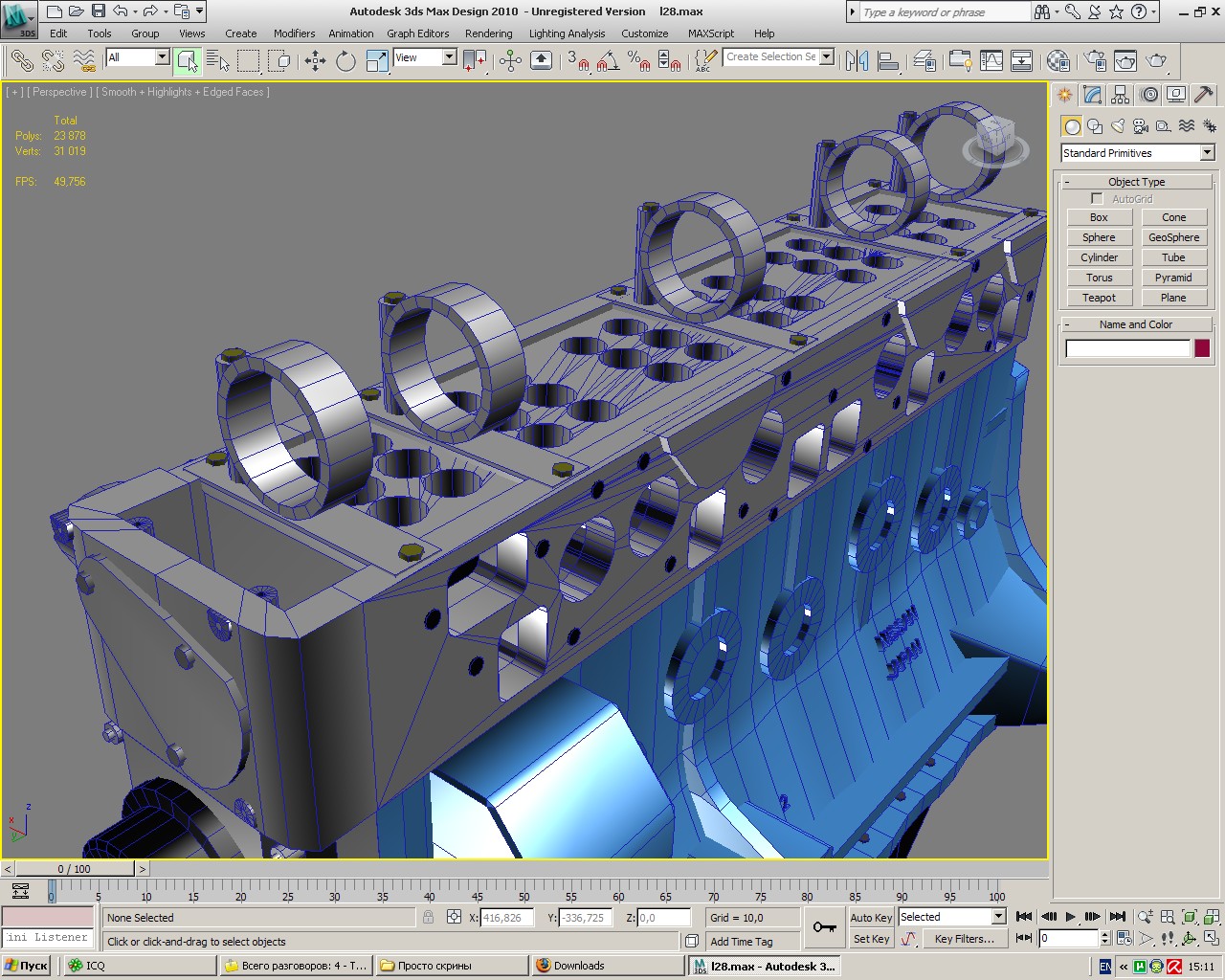Screen dimensions: 1225x980
Task: Click the Select and Manipulate icon
Action: 510,61
